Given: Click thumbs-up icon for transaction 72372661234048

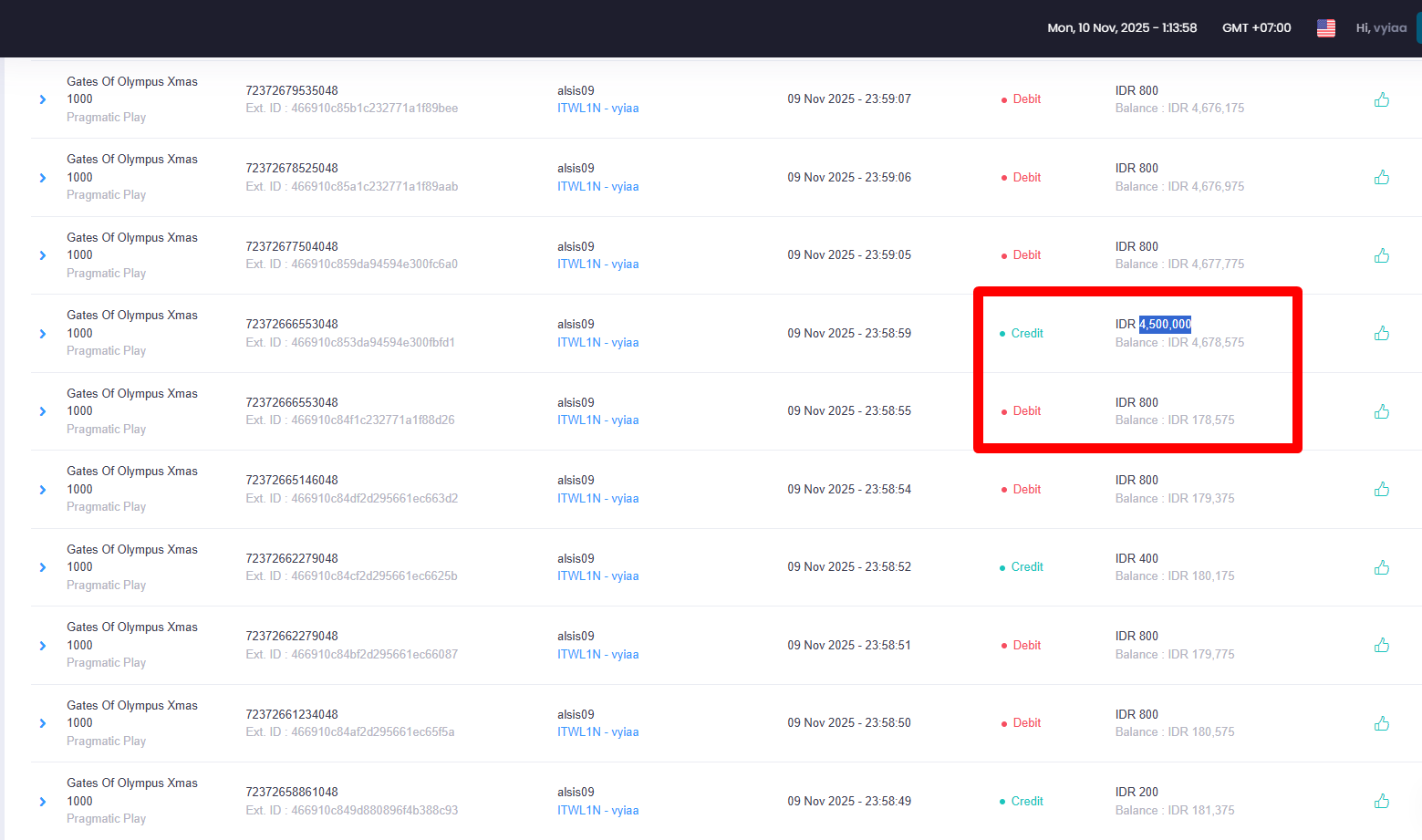Looking at the screenshot, I should (x=1382, y=723).
